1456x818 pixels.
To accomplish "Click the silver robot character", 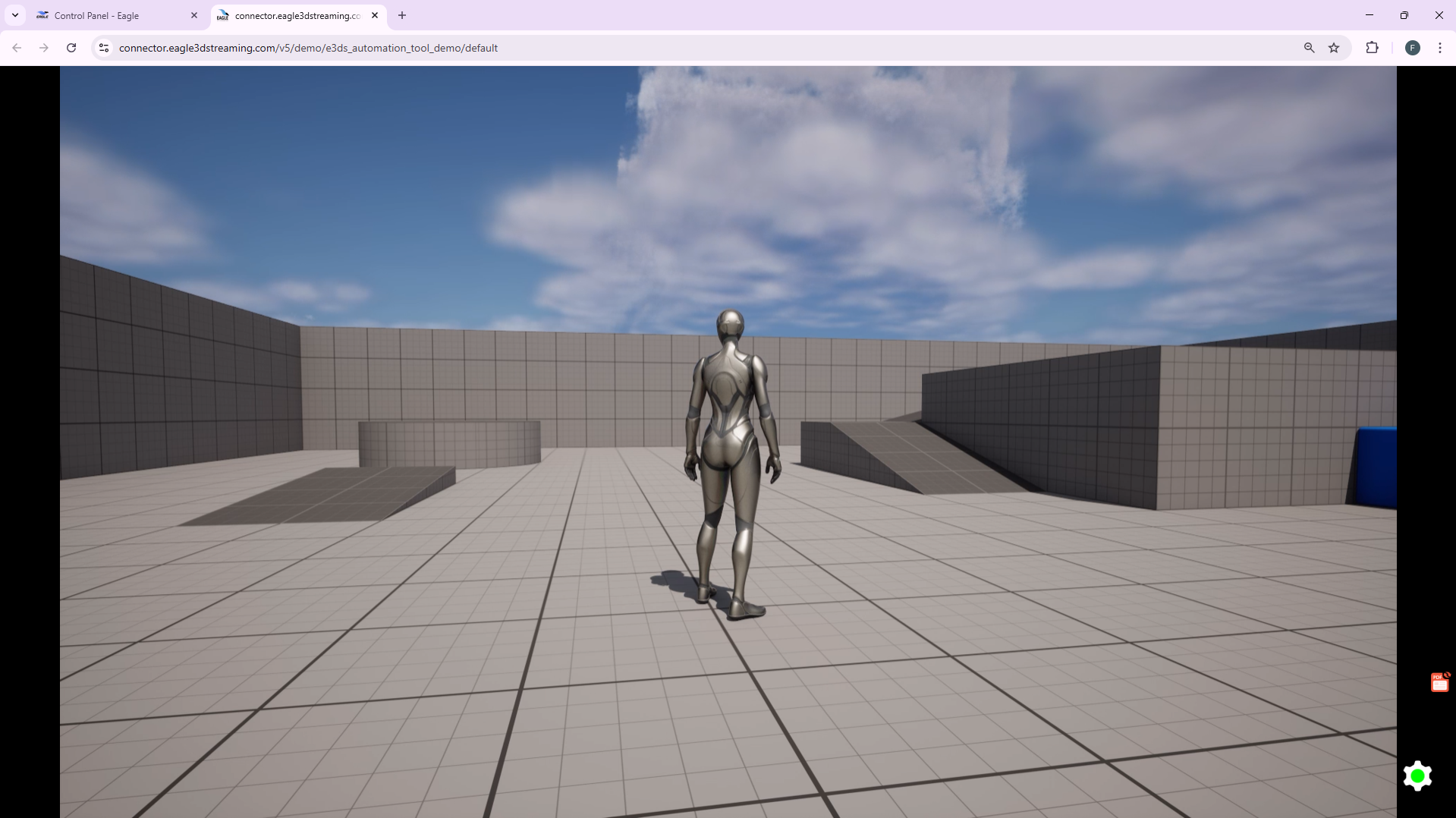I will [731, 455].
